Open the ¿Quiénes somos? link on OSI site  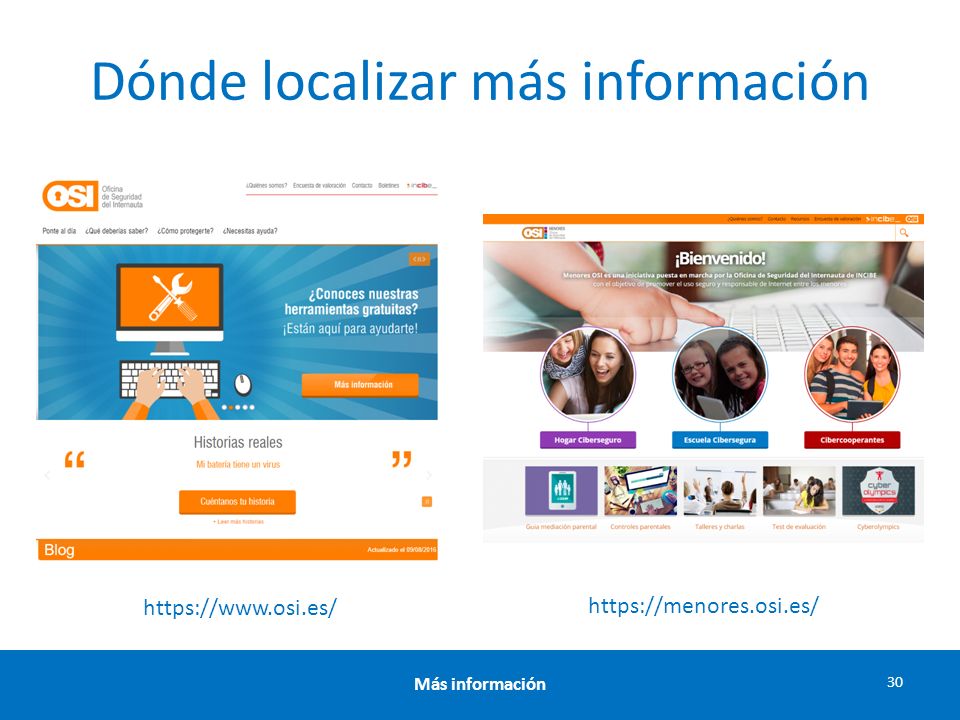(x=266, y=186)
